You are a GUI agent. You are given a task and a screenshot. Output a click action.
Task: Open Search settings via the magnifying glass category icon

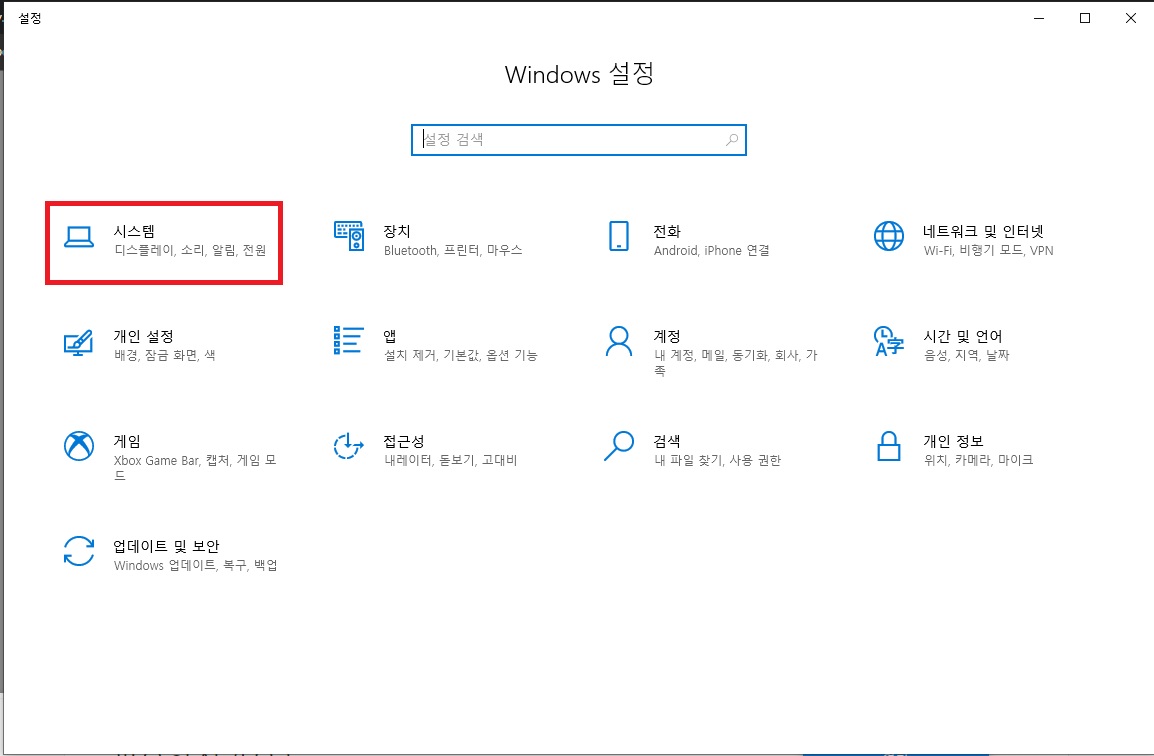click(618, 446)
